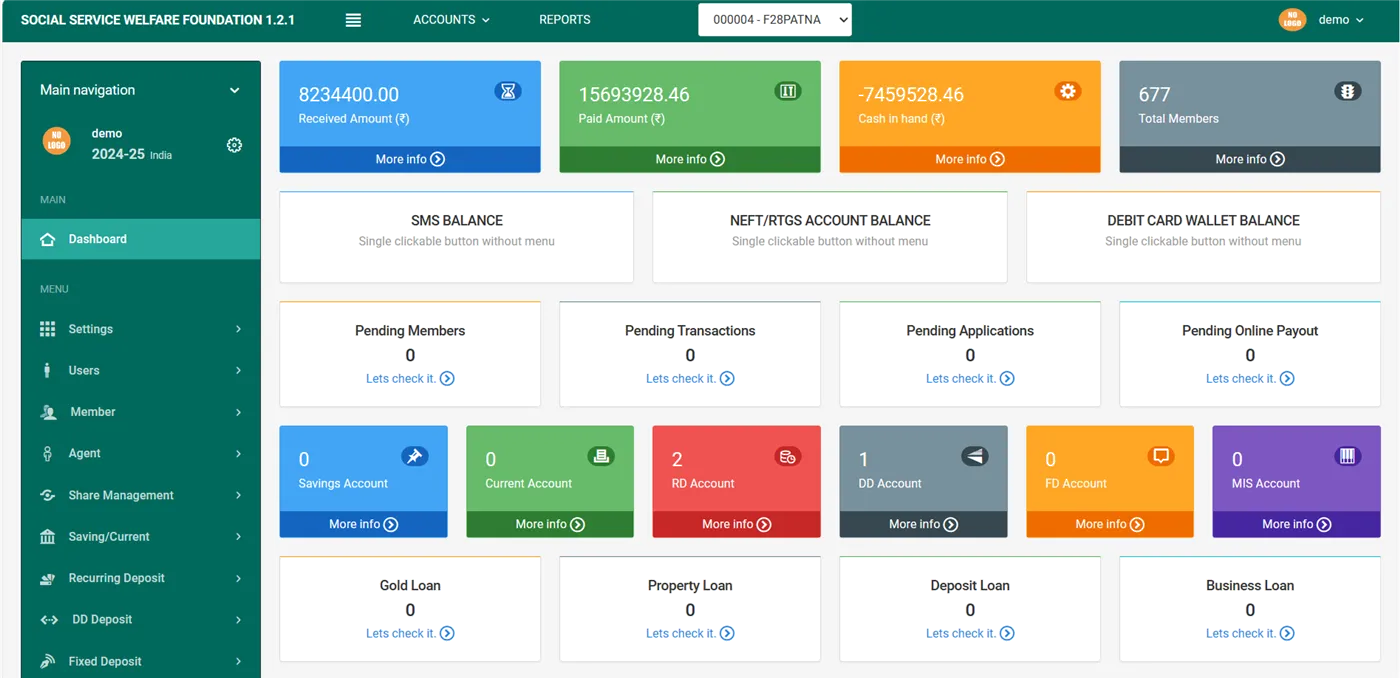
Task: Open the REPORTS menu item
Action: click(564, 20)
